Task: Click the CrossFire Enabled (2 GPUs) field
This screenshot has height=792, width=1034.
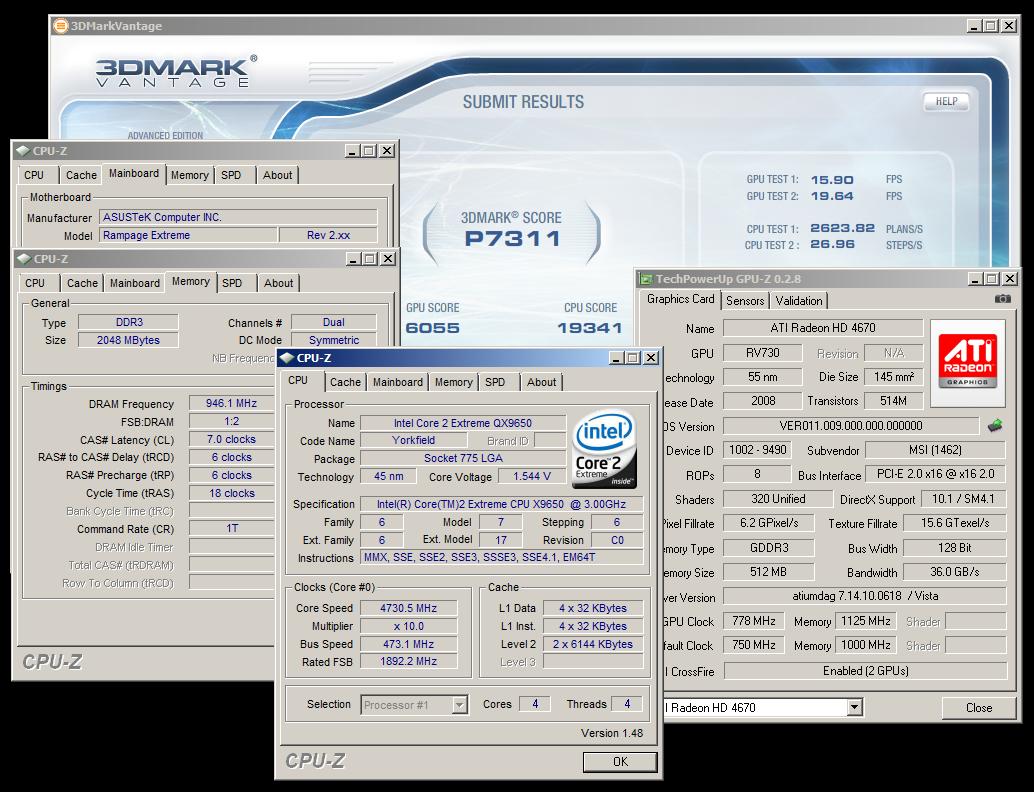Action: click(865, 671)
